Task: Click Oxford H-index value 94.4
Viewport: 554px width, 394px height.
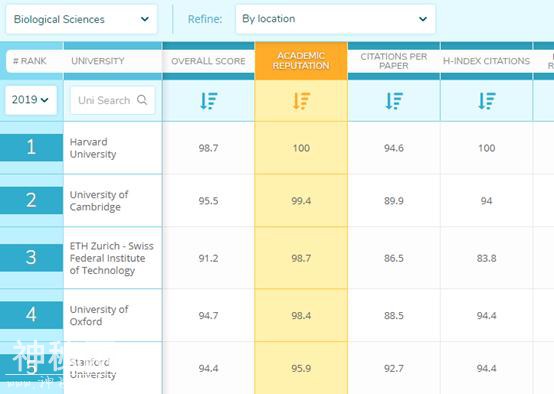Action: point(487,316)
